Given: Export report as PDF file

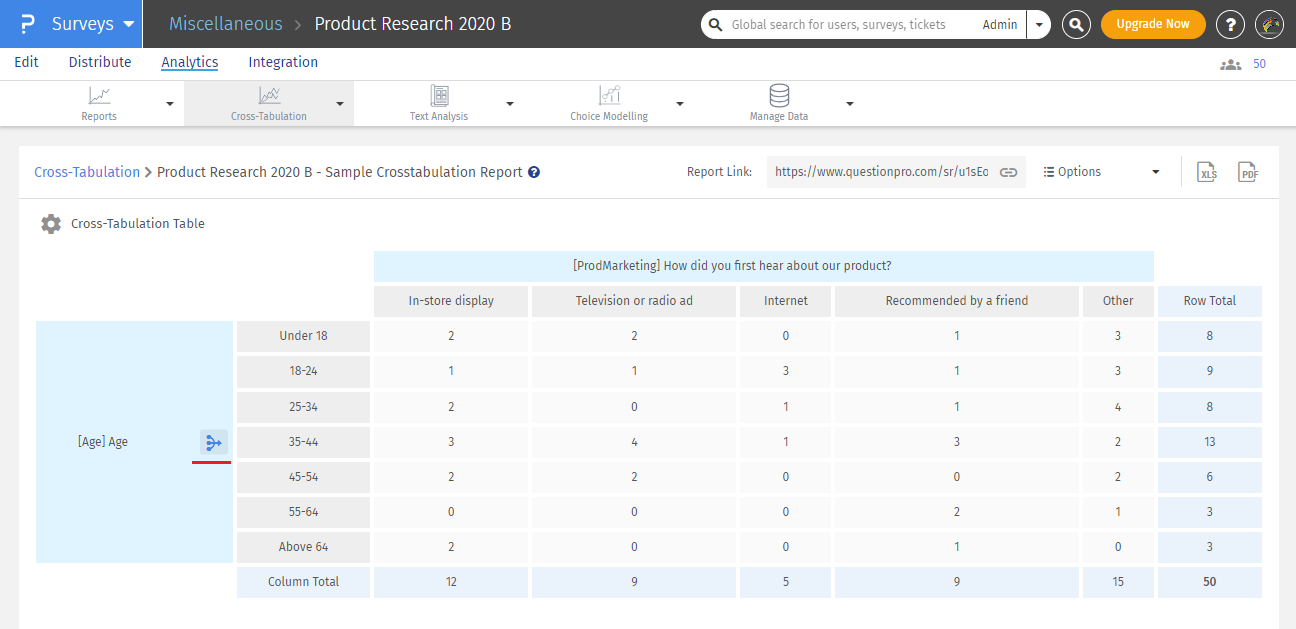Looking at the screenshot, I should click(x=1247, y=172).
